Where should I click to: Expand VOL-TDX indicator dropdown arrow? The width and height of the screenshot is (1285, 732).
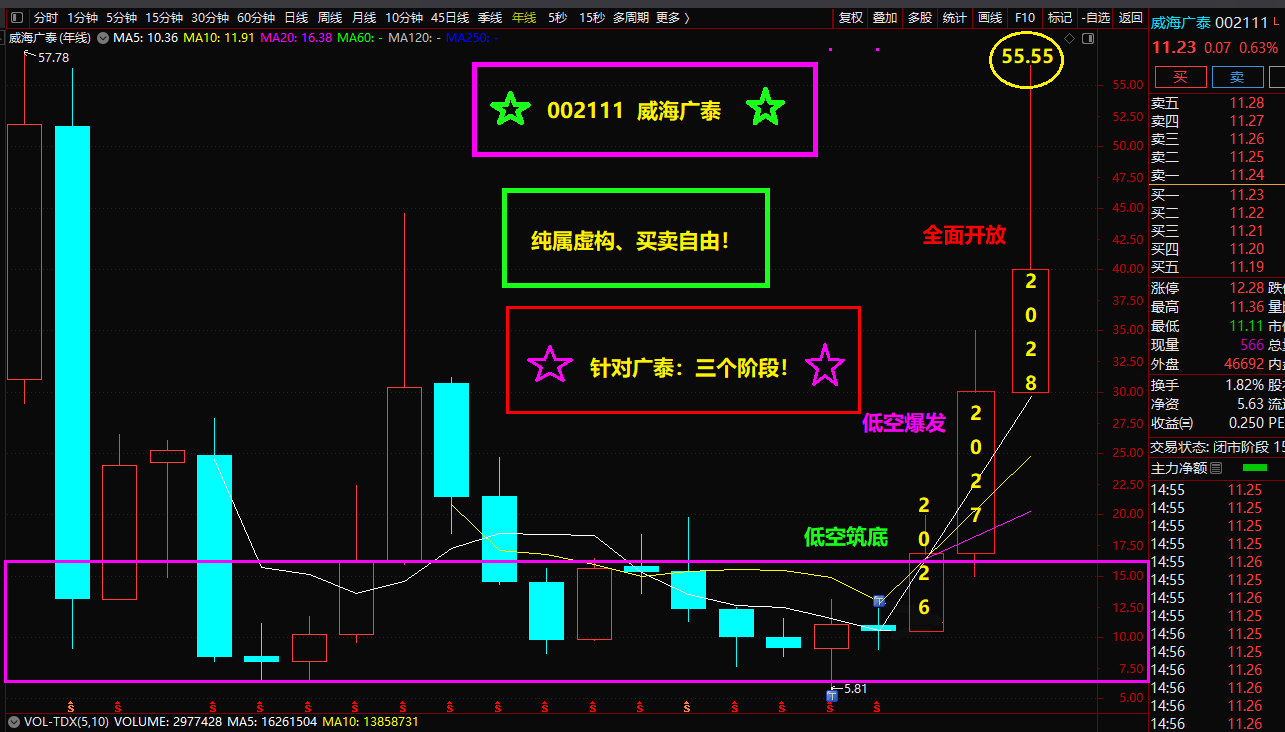pos(14,721)
